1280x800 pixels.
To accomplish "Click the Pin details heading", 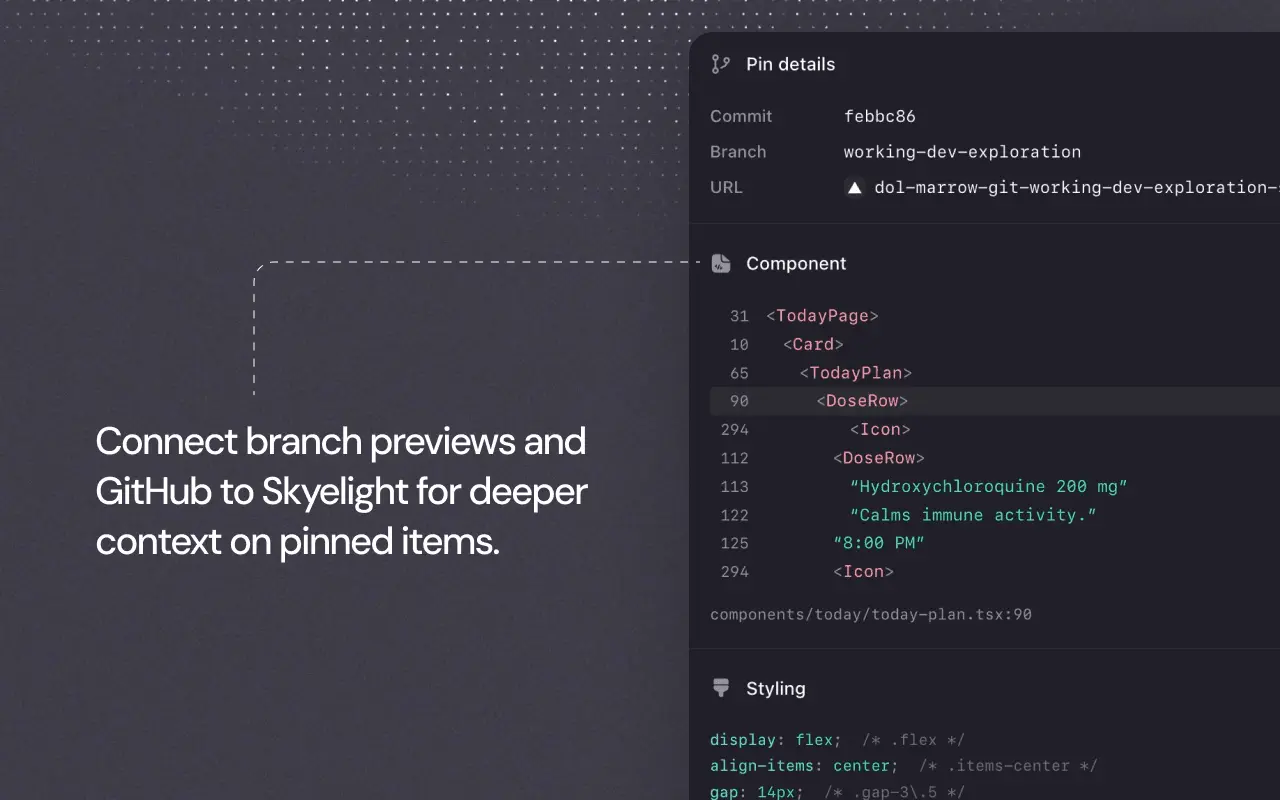I will coord(790,64).
